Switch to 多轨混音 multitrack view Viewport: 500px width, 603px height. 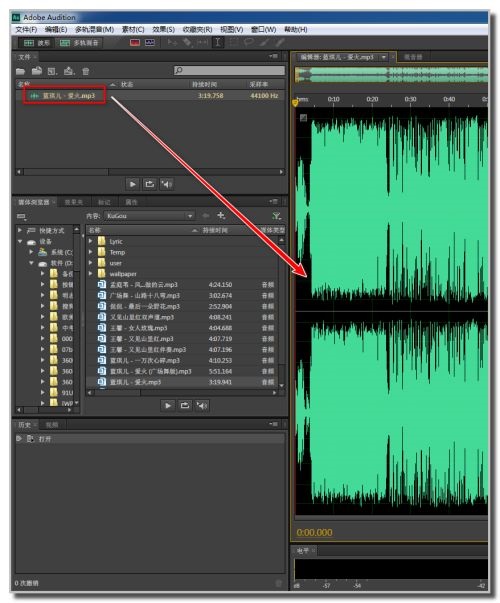click(79, 43)
